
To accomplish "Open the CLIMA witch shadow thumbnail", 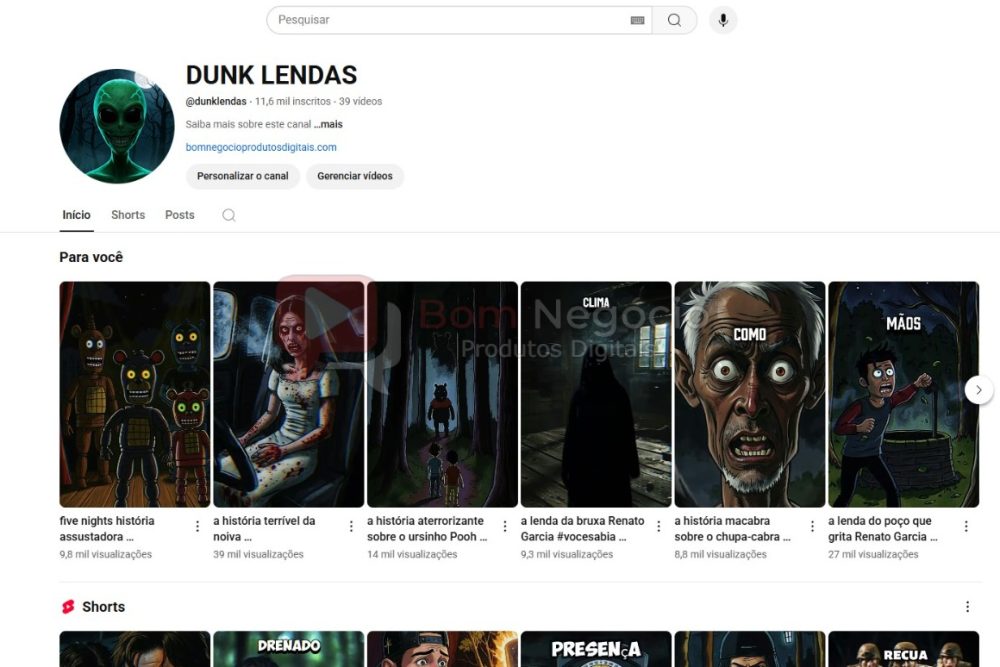I will [596, 394].
